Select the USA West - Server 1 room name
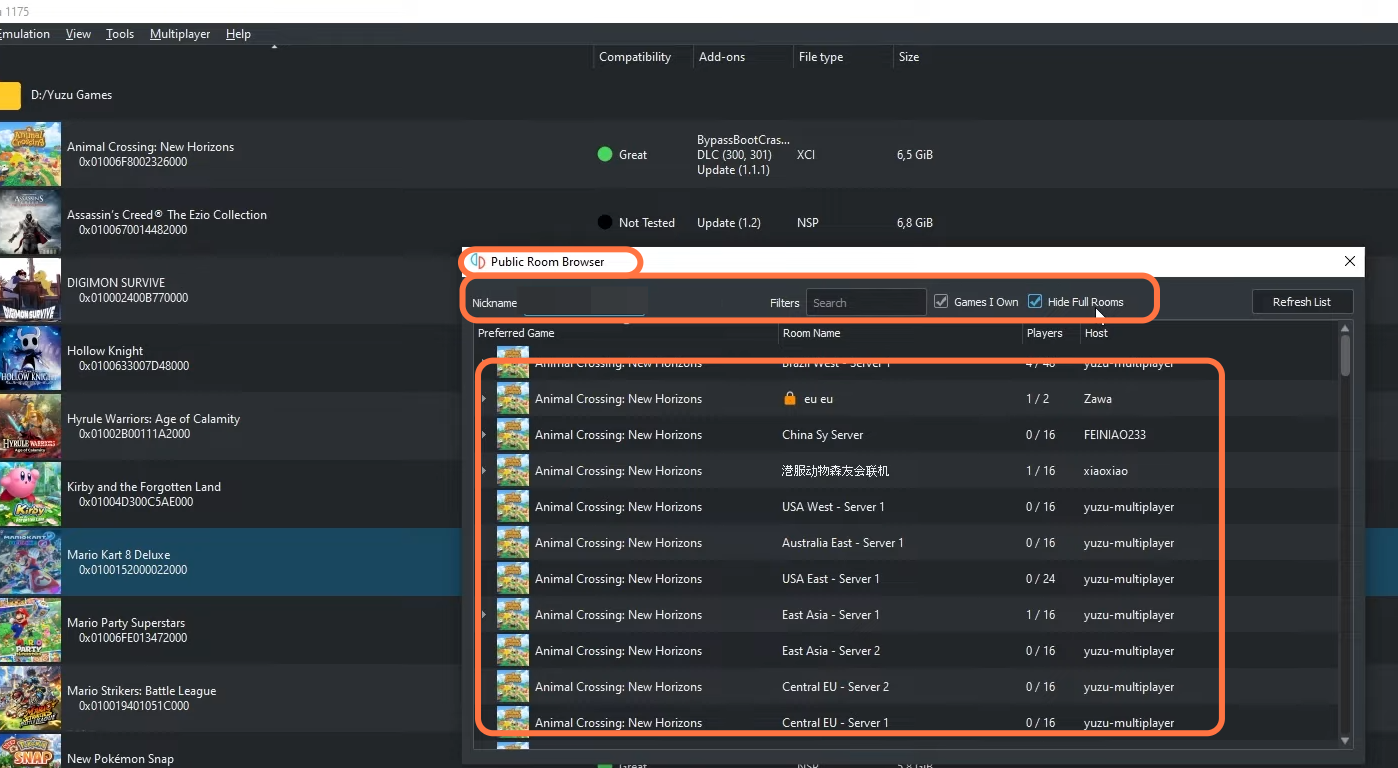Screen dimensions: 1398x768 click(x=833, y=507)
